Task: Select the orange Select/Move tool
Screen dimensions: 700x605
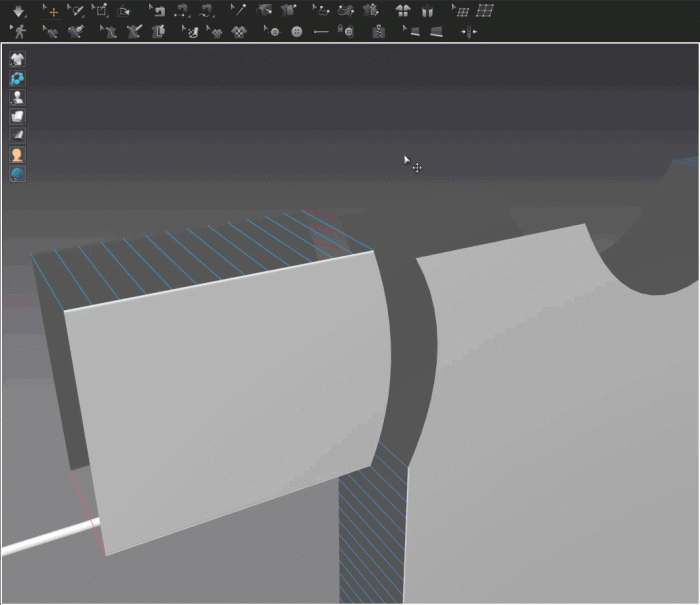Action: [x=52, y=11]
